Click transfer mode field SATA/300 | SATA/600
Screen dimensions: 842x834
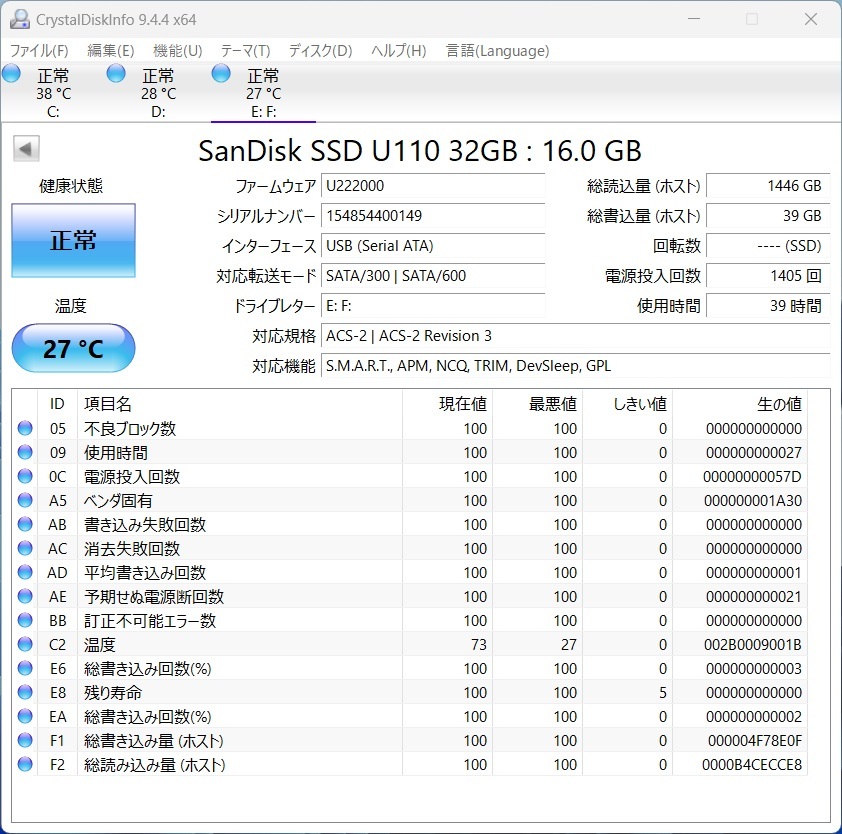[433, 276]
